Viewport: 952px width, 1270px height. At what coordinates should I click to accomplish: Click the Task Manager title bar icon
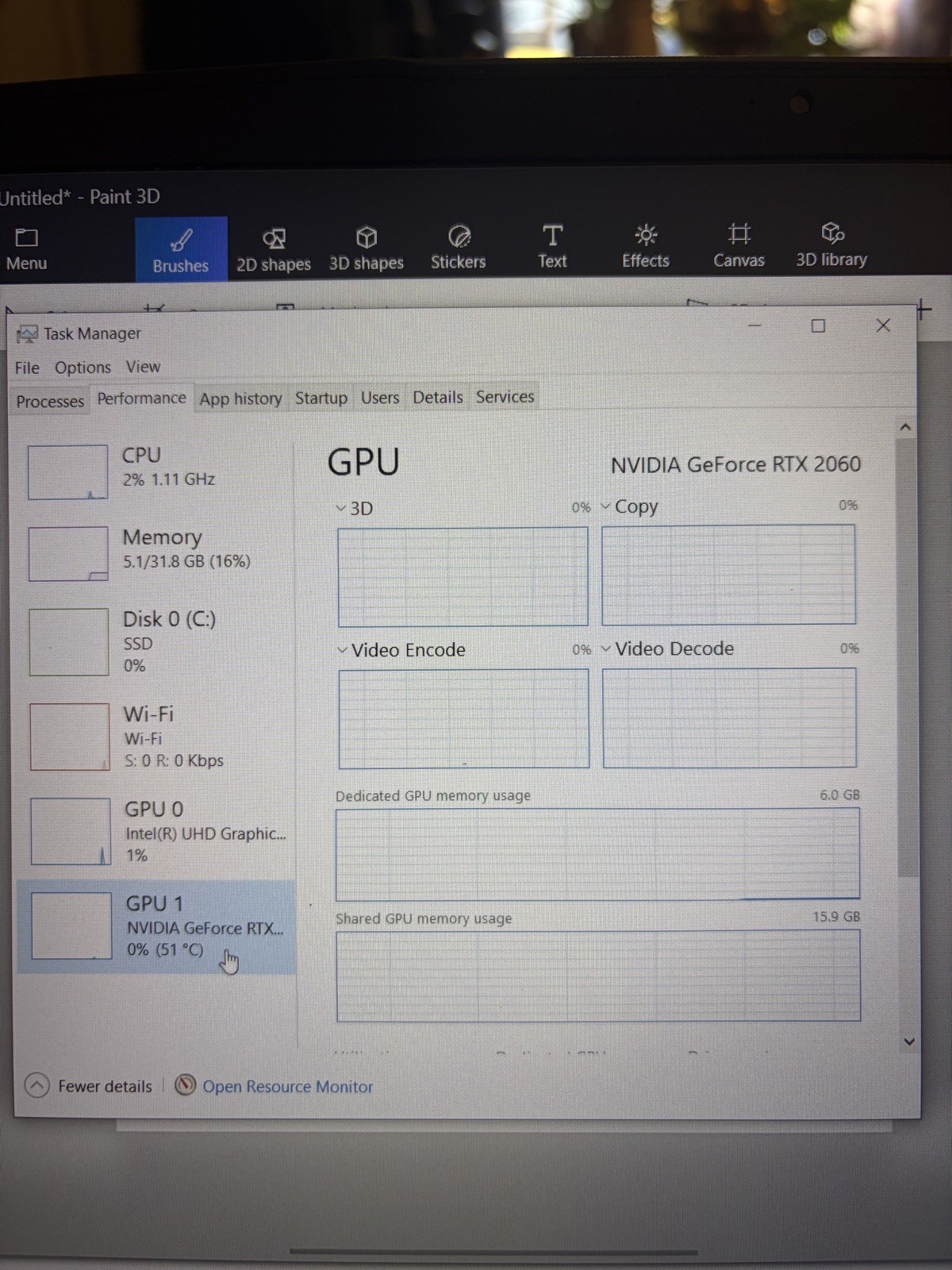click(x=27, y=334)
